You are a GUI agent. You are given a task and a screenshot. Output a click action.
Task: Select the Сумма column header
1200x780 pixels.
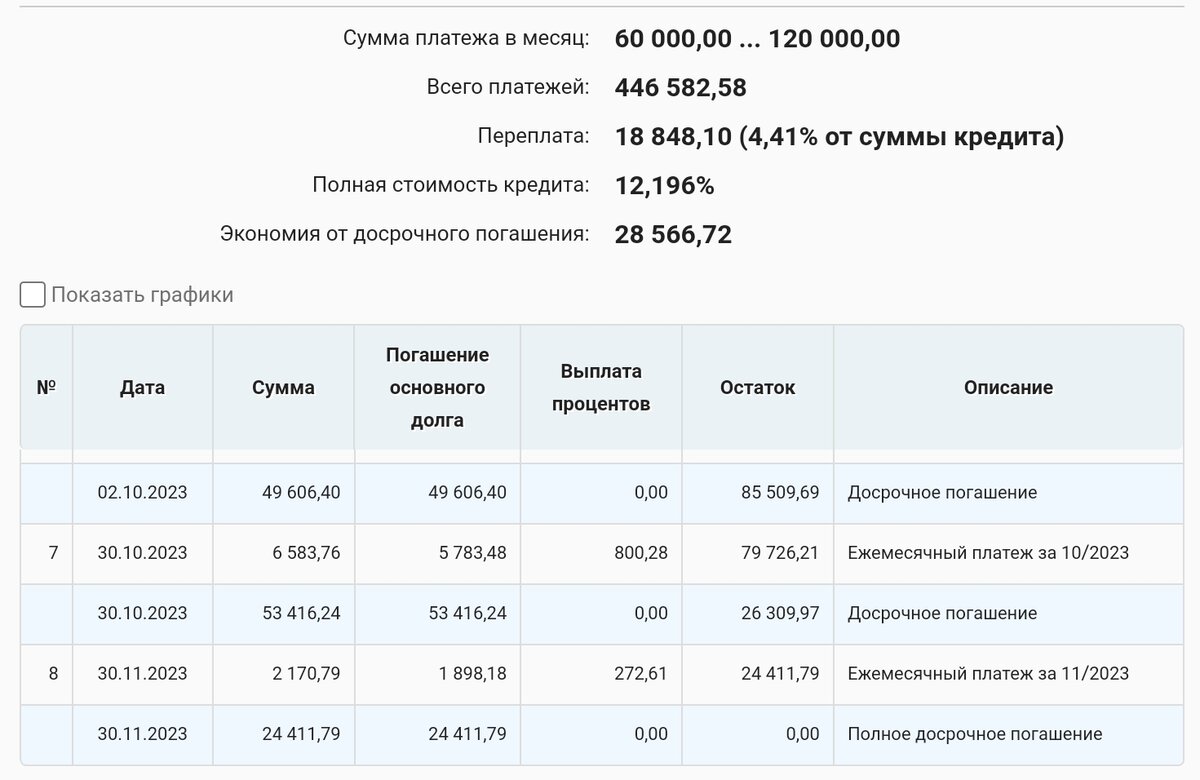pos(283,387)
